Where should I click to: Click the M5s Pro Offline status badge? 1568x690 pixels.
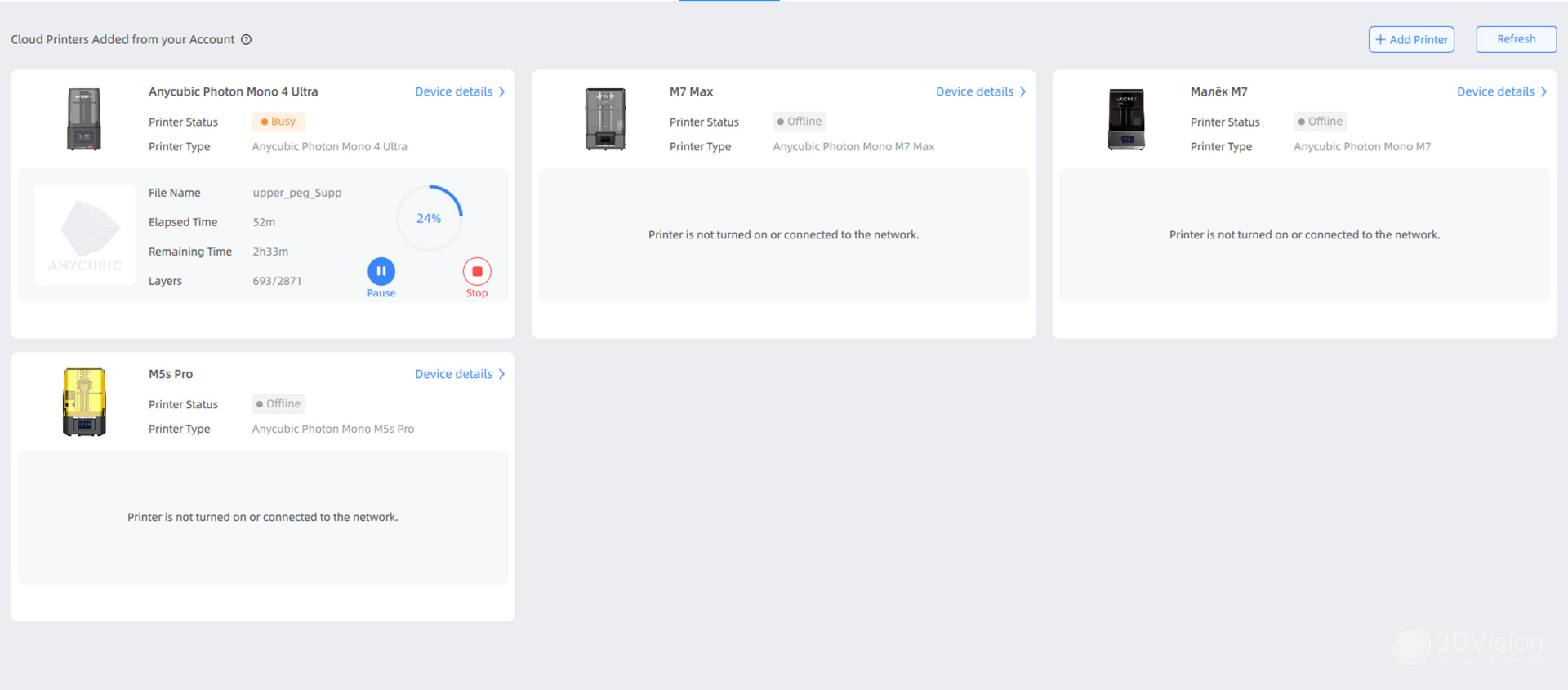[278, 404]
